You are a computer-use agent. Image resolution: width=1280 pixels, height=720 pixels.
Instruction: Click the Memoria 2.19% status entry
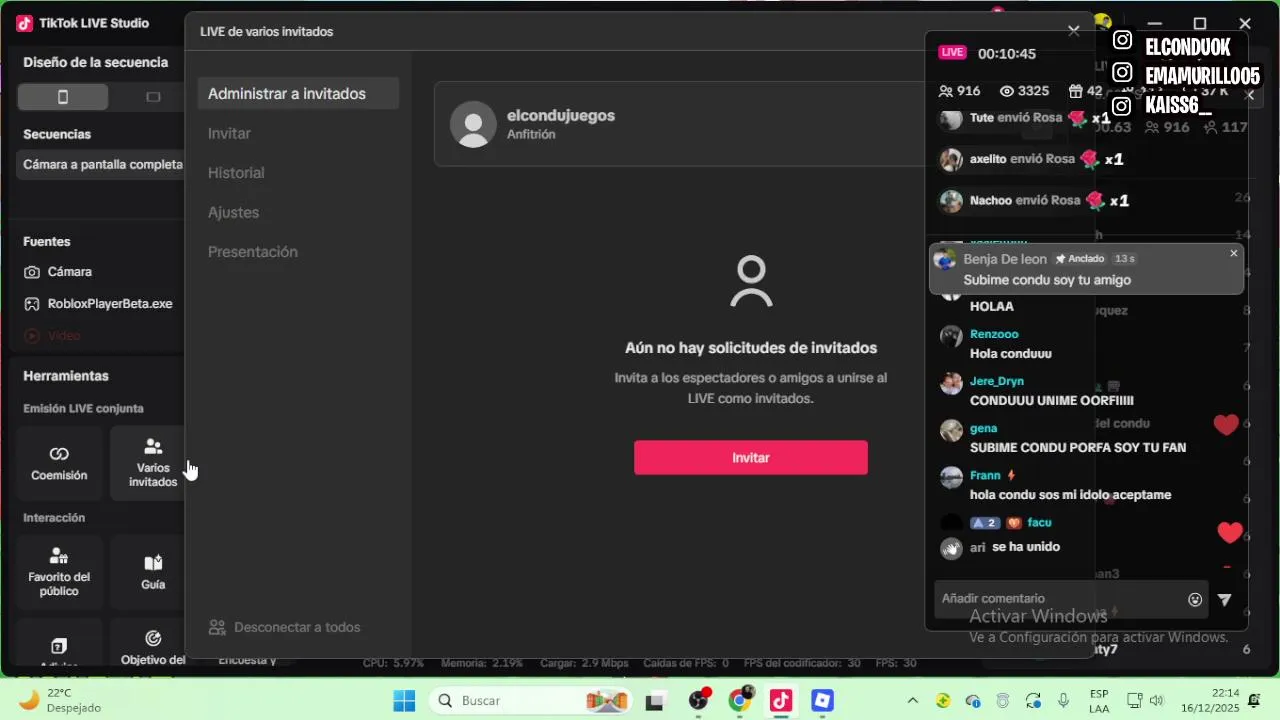pyautogui.click(x=482, y=663)
